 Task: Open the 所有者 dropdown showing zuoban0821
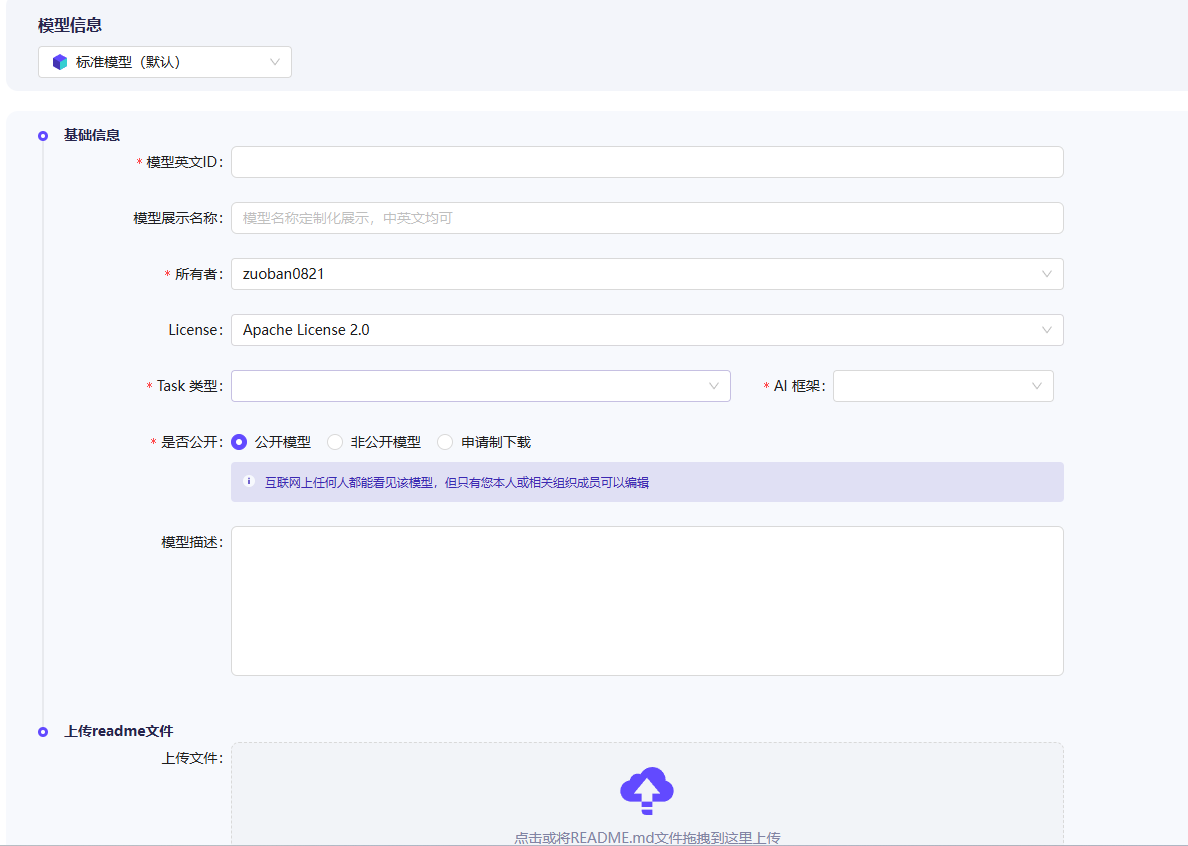click(647, 274)
